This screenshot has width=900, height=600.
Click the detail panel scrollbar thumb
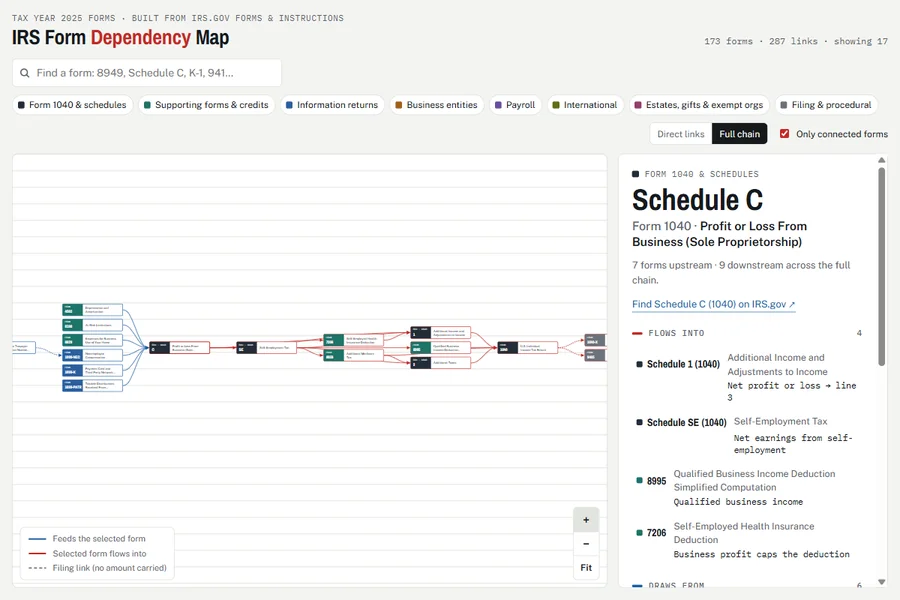click(882, 266)
